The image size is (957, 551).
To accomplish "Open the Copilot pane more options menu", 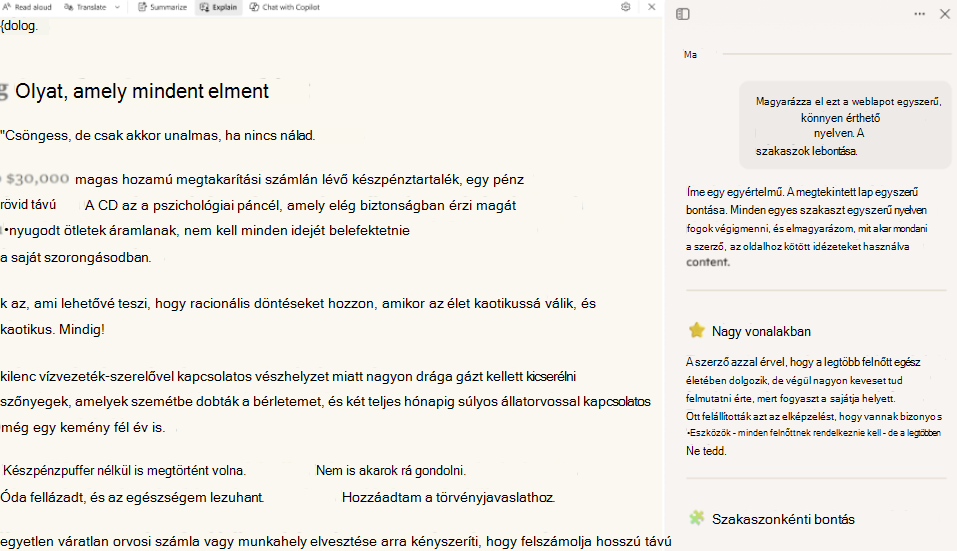I will coord(919,14).
